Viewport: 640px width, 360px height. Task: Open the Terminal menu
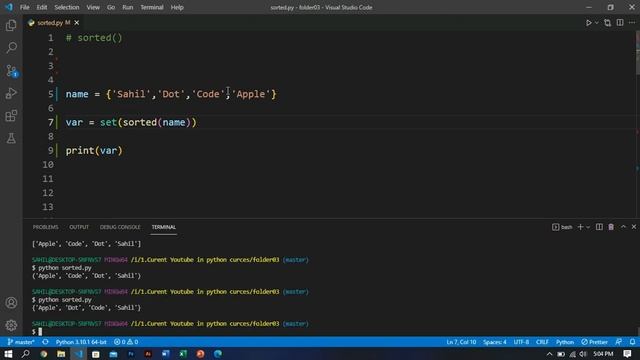pos(152,7)
